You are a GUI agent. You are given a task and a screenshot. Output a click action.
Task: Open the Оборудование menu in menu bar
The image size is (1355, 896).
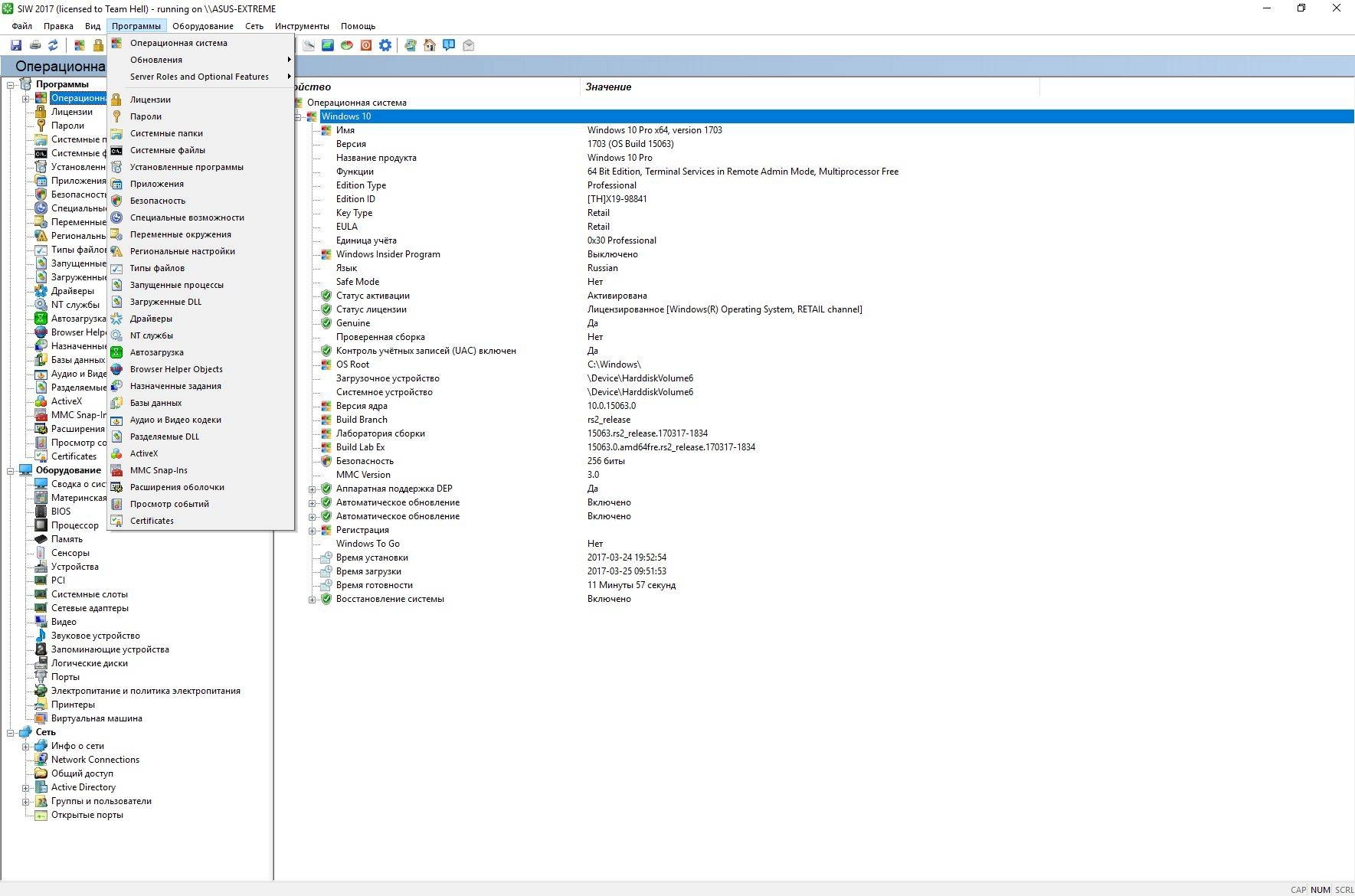[203, 26]
